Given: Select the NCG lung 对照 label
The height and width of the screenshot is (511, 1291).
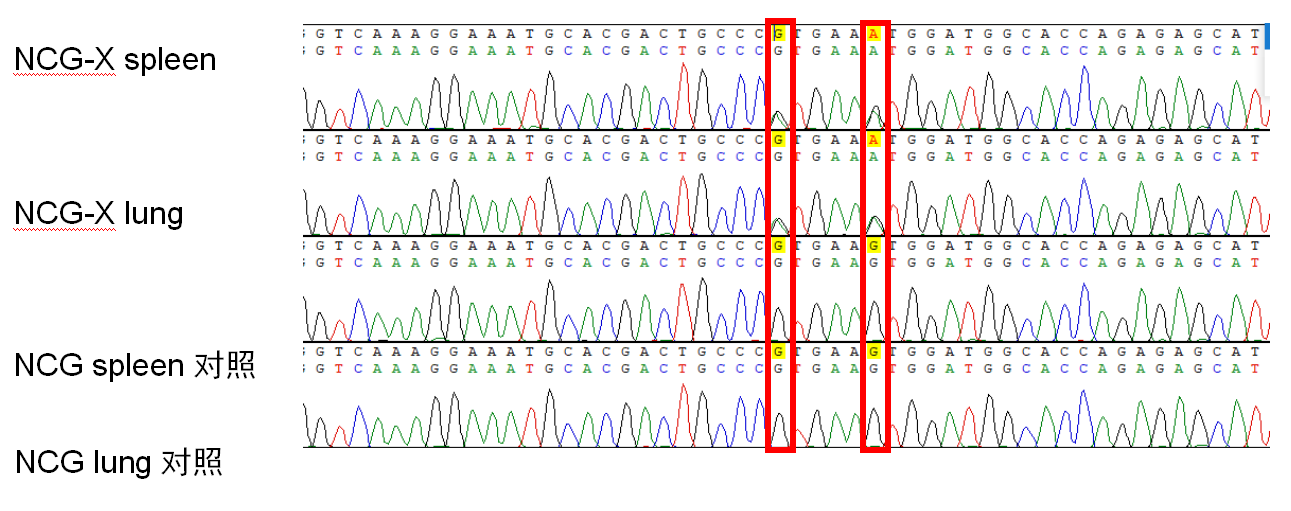Looking at the screenshot, I should (x=118, y=462).
